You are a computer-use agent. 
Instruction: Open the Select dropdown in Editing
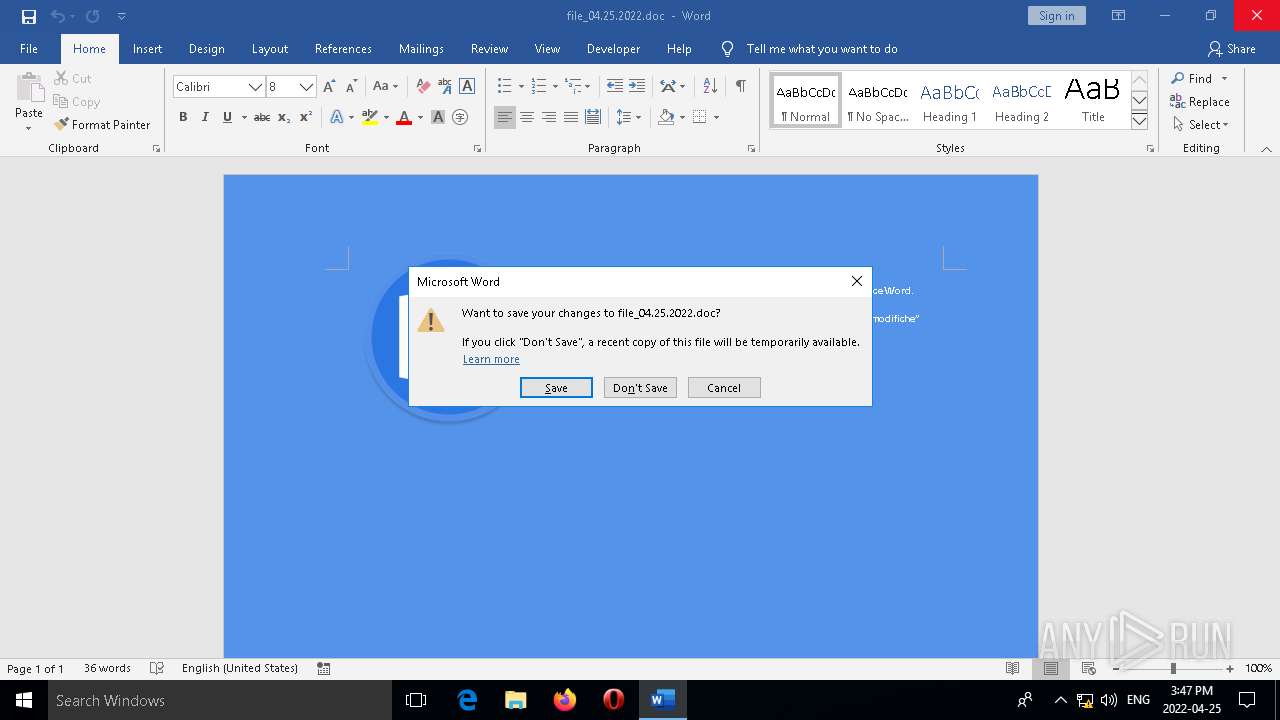(x=1200, y=125)
